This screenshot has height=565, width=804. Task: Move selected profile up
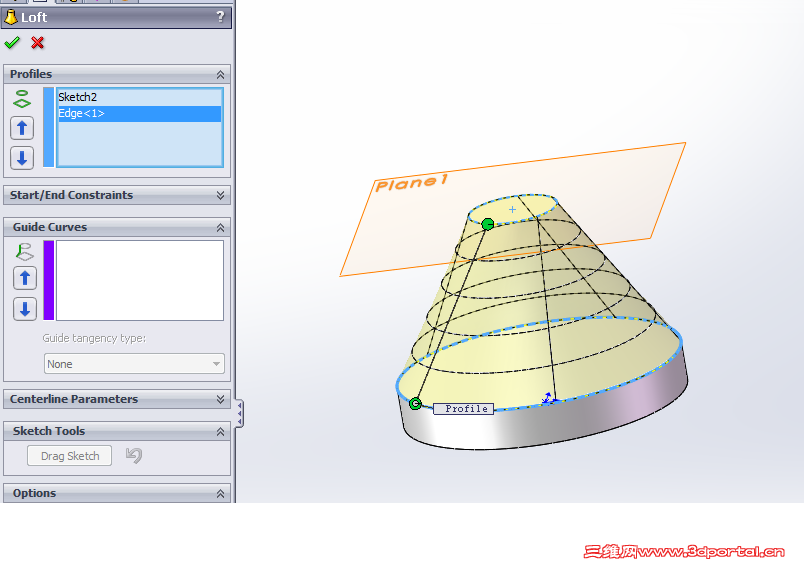(22, 128)
